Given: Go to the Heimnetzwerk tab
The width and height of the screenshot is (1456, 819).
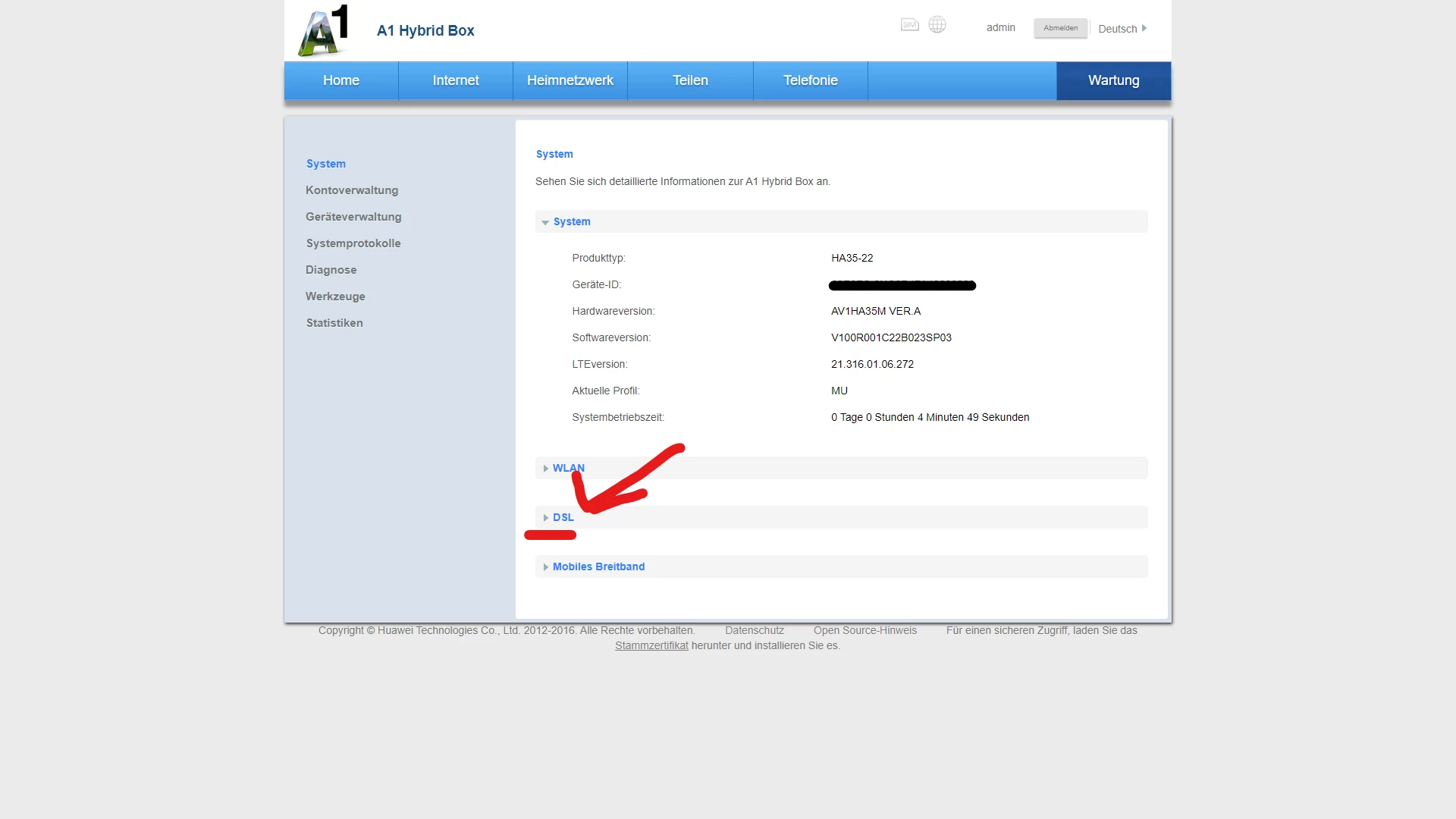Looking at the screenshot, I should [570, 80].
